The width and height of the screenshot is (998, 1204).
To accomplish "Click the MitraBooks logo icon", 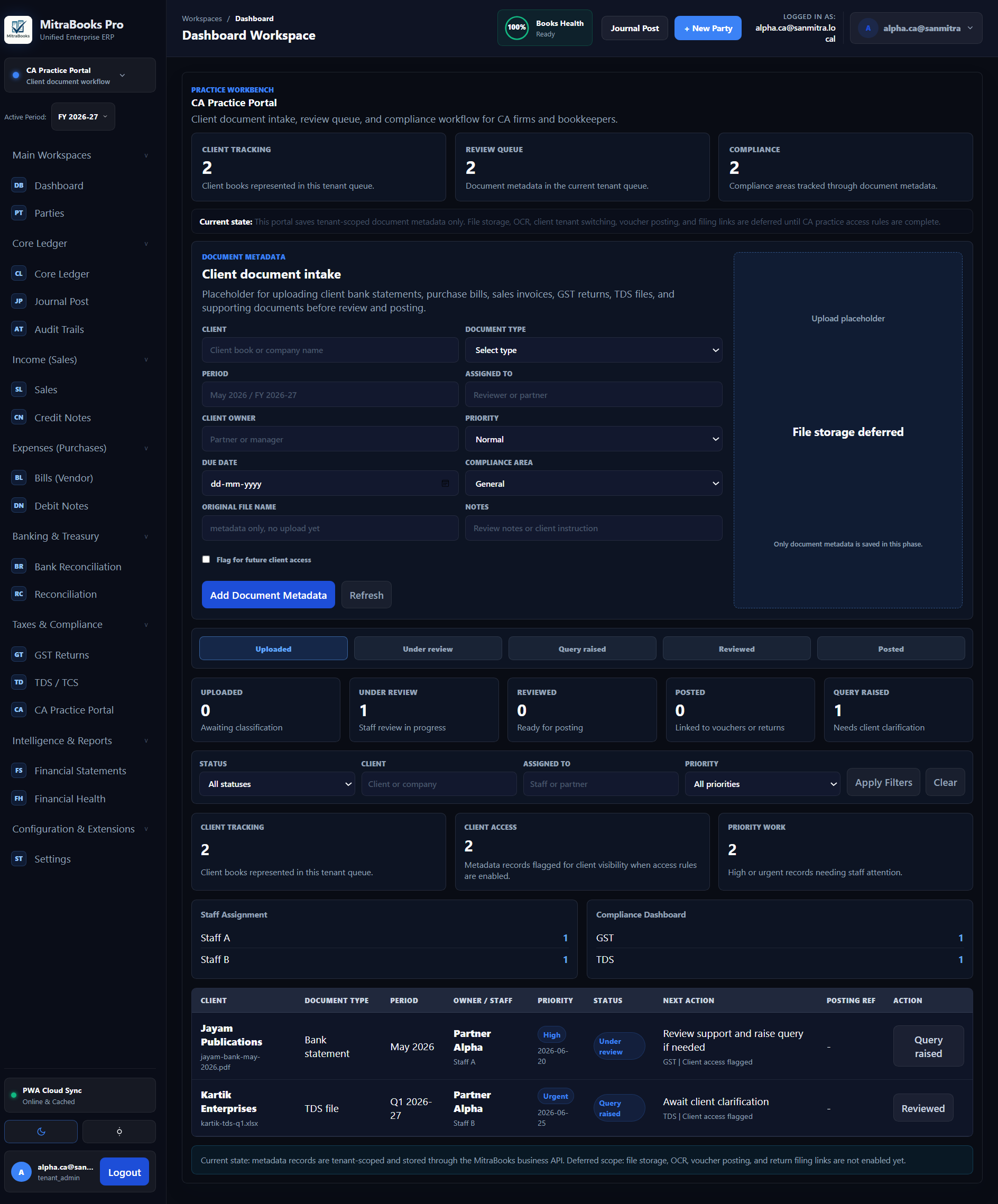I will pos(19,30).
